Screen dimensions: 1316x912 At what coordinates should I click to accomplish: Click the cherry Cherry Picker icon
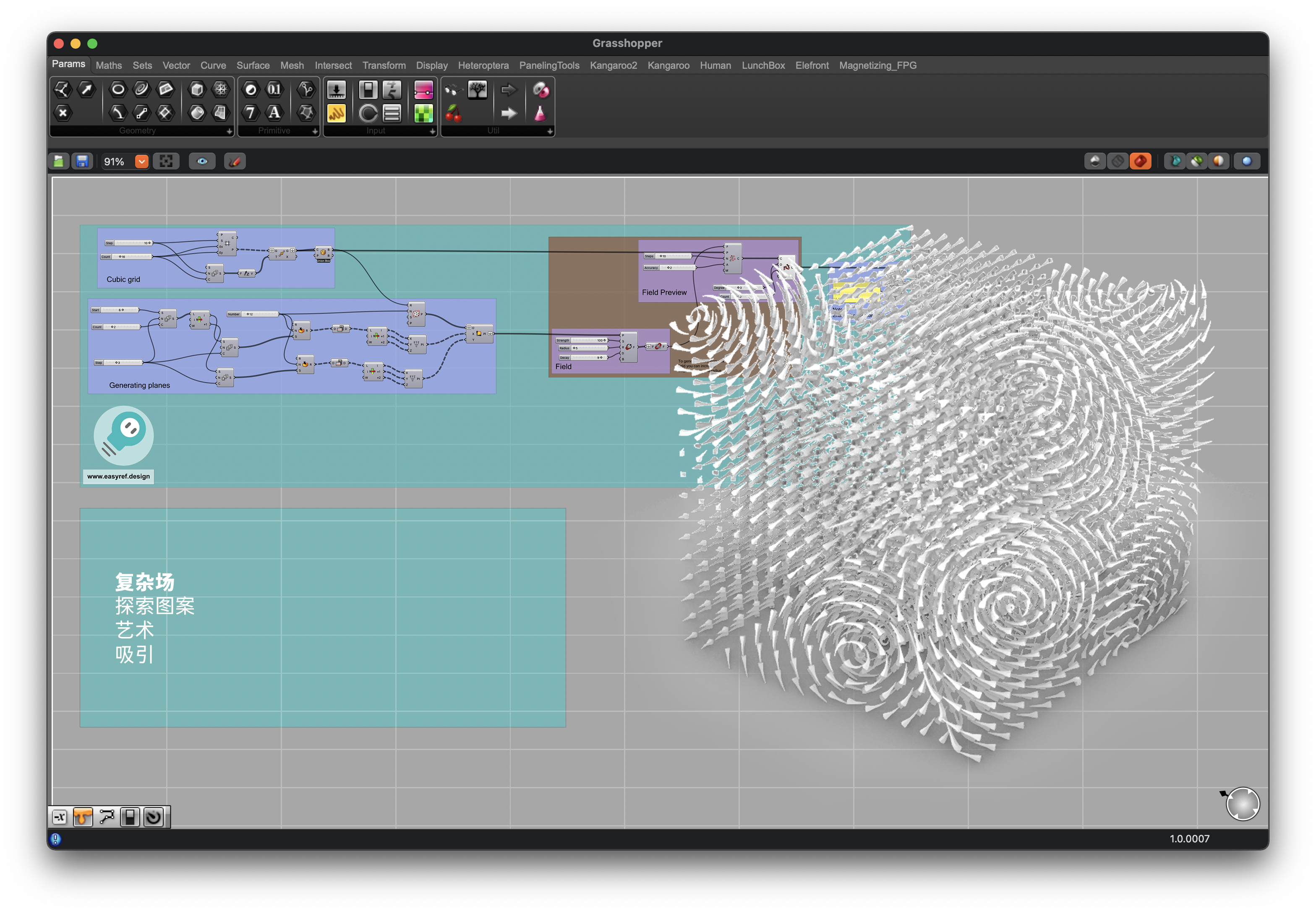[453, 113]
